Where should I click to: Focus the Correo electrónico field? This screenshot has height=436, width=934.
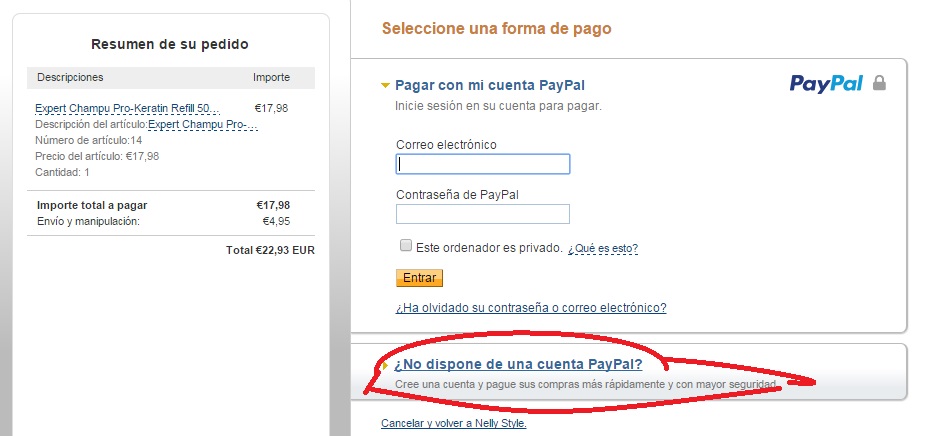(482, 164)
